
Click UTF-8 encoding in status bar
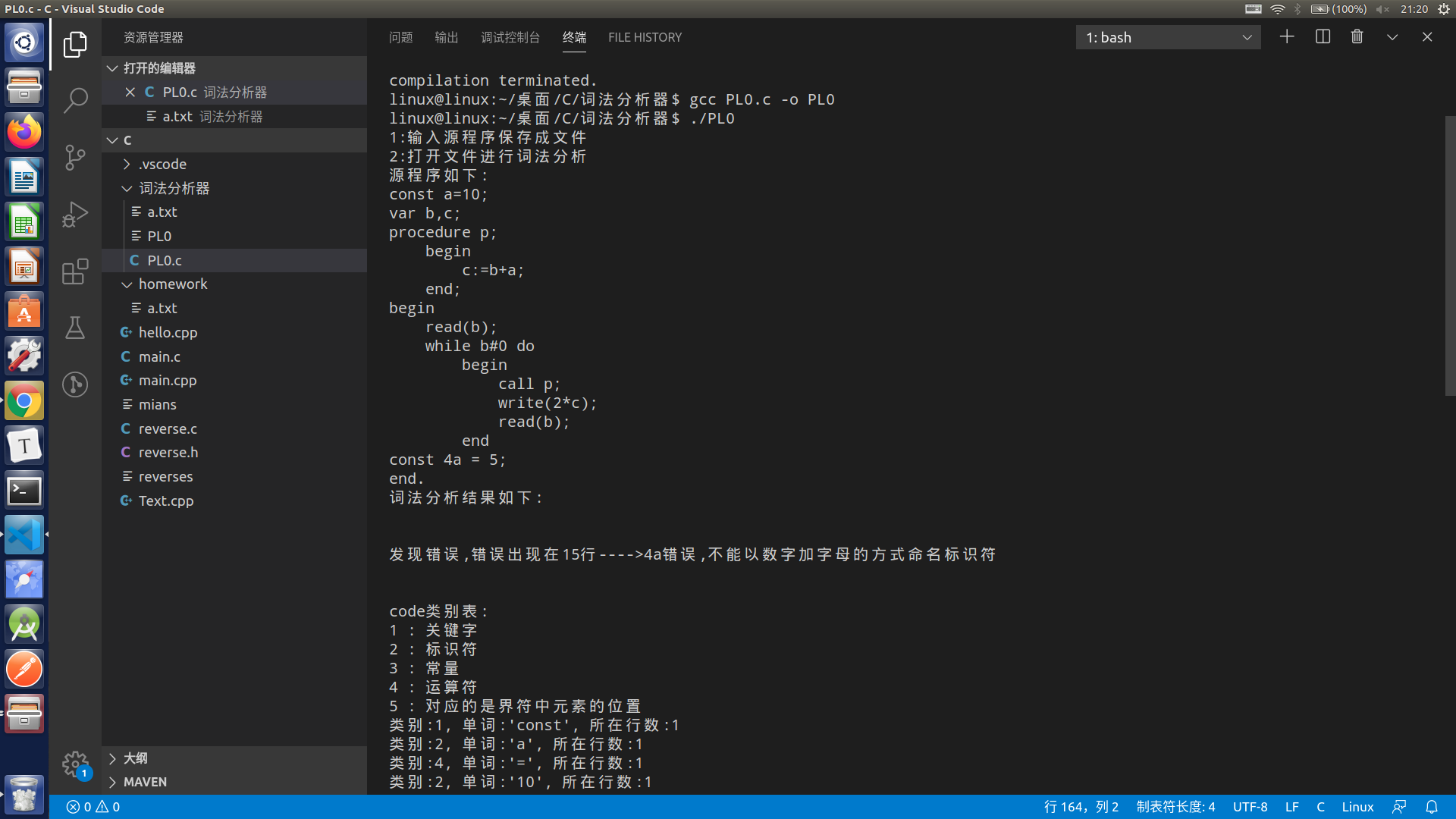click(1250, 807)
